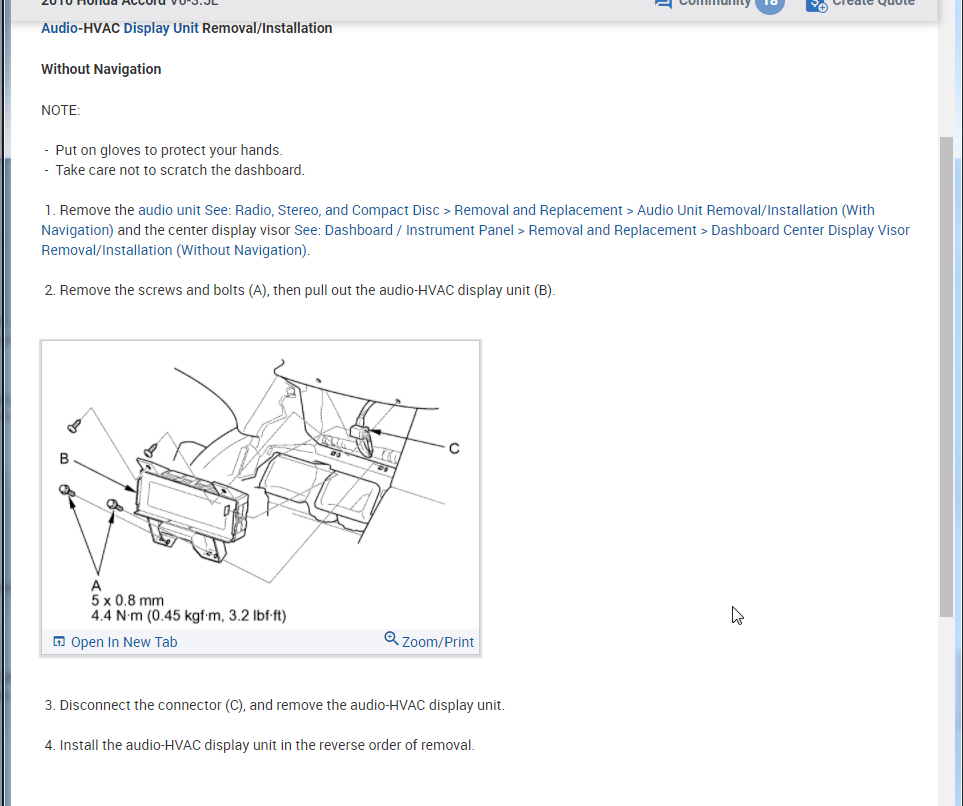Image resolution: width=963 pixels, height=806 pixels.
Task: Open the 'Audio' link in the title
Action: click(60, 28)
